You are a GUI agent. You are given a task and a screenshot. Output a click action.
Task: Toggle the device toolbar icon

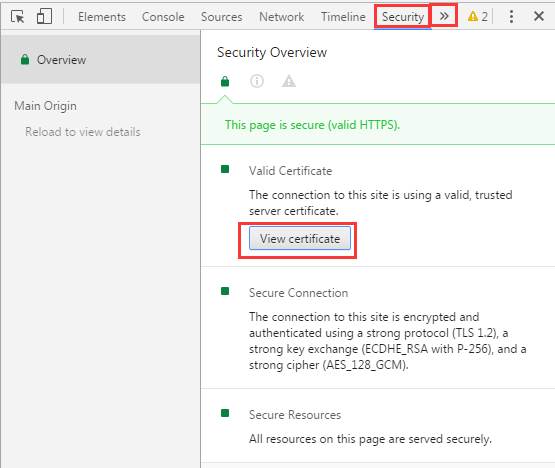[x=44, y=16]
